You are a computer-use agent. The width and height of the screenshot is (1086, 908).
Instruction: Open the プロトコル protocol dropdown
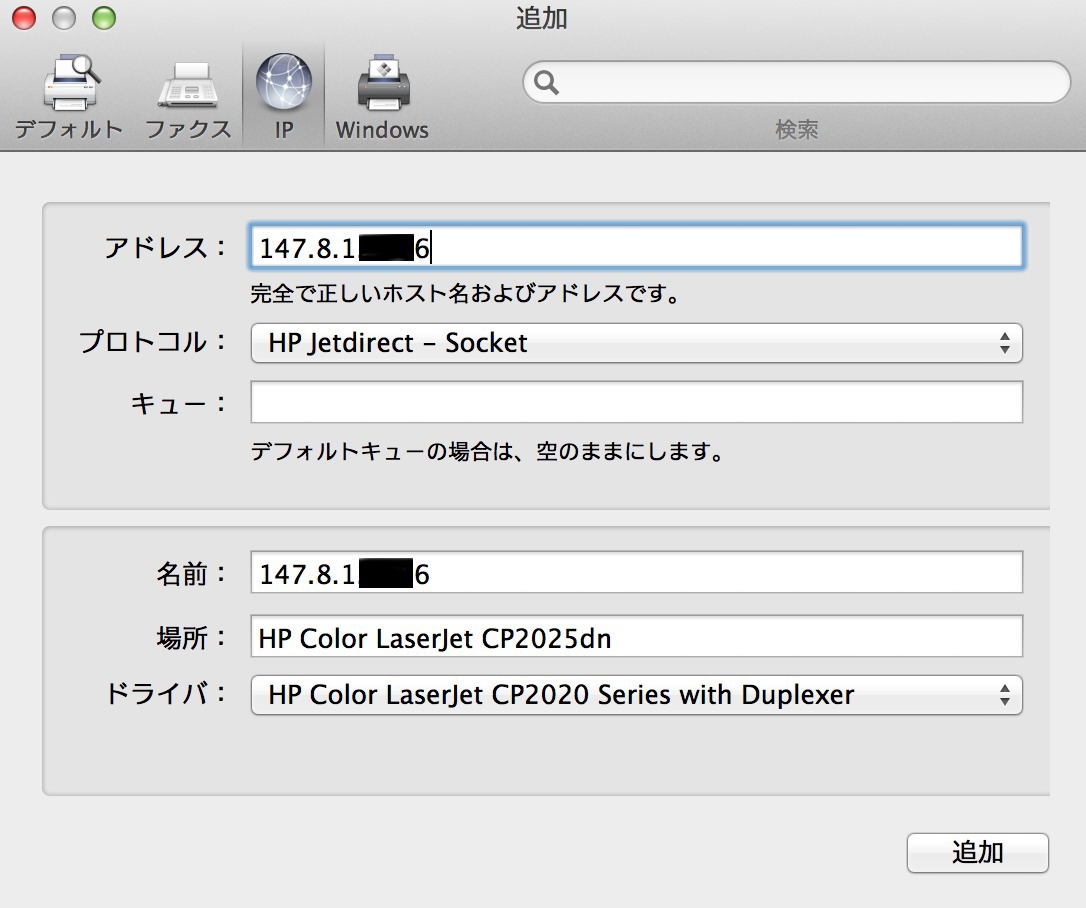point(637,343)
